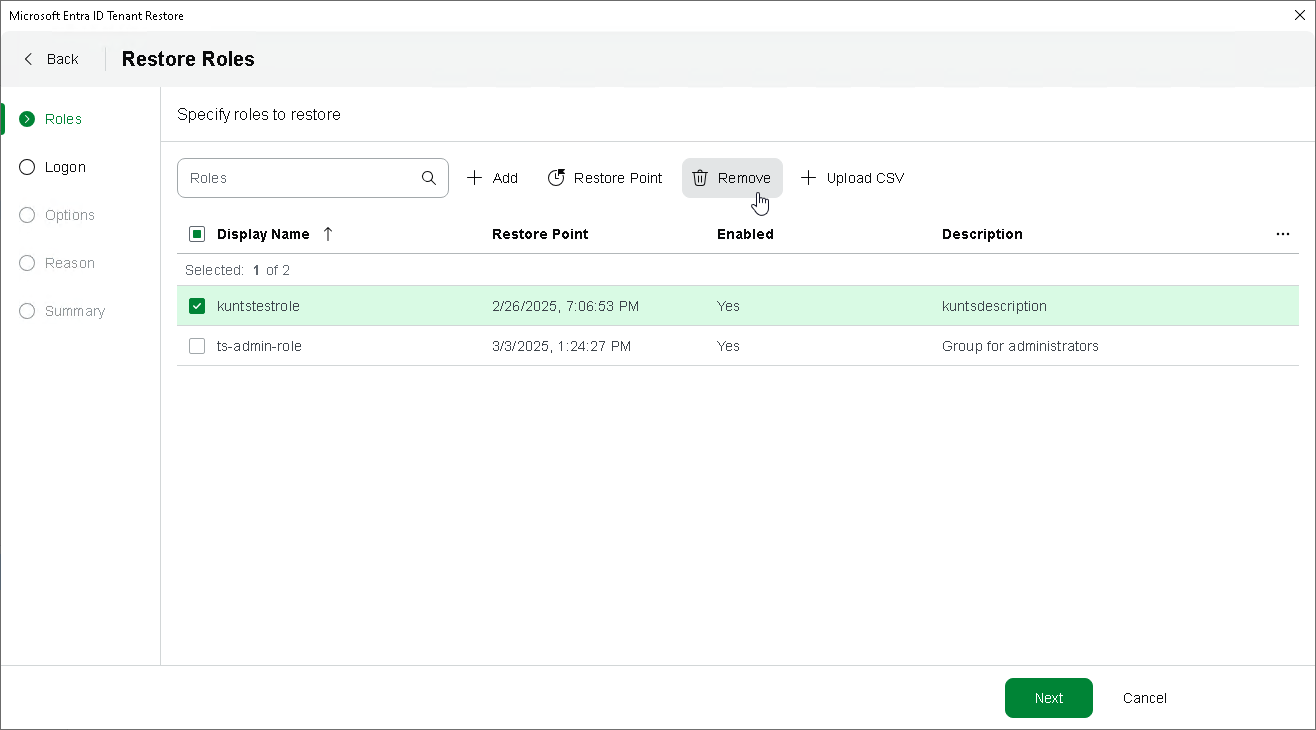Check the ts-admin-role checkbox
The image size is (1316, 730).
[x=197, y=346]
